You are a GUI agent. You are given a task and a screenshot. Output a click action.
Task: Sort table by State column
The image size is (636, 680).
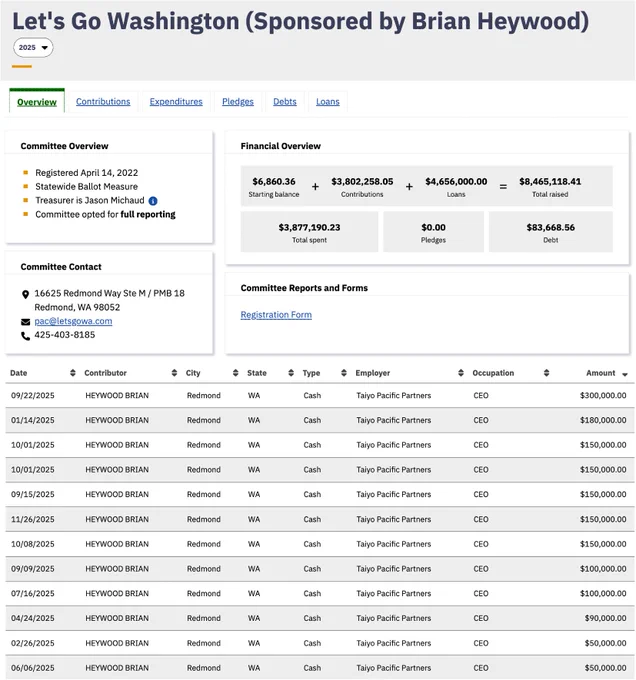291,373
